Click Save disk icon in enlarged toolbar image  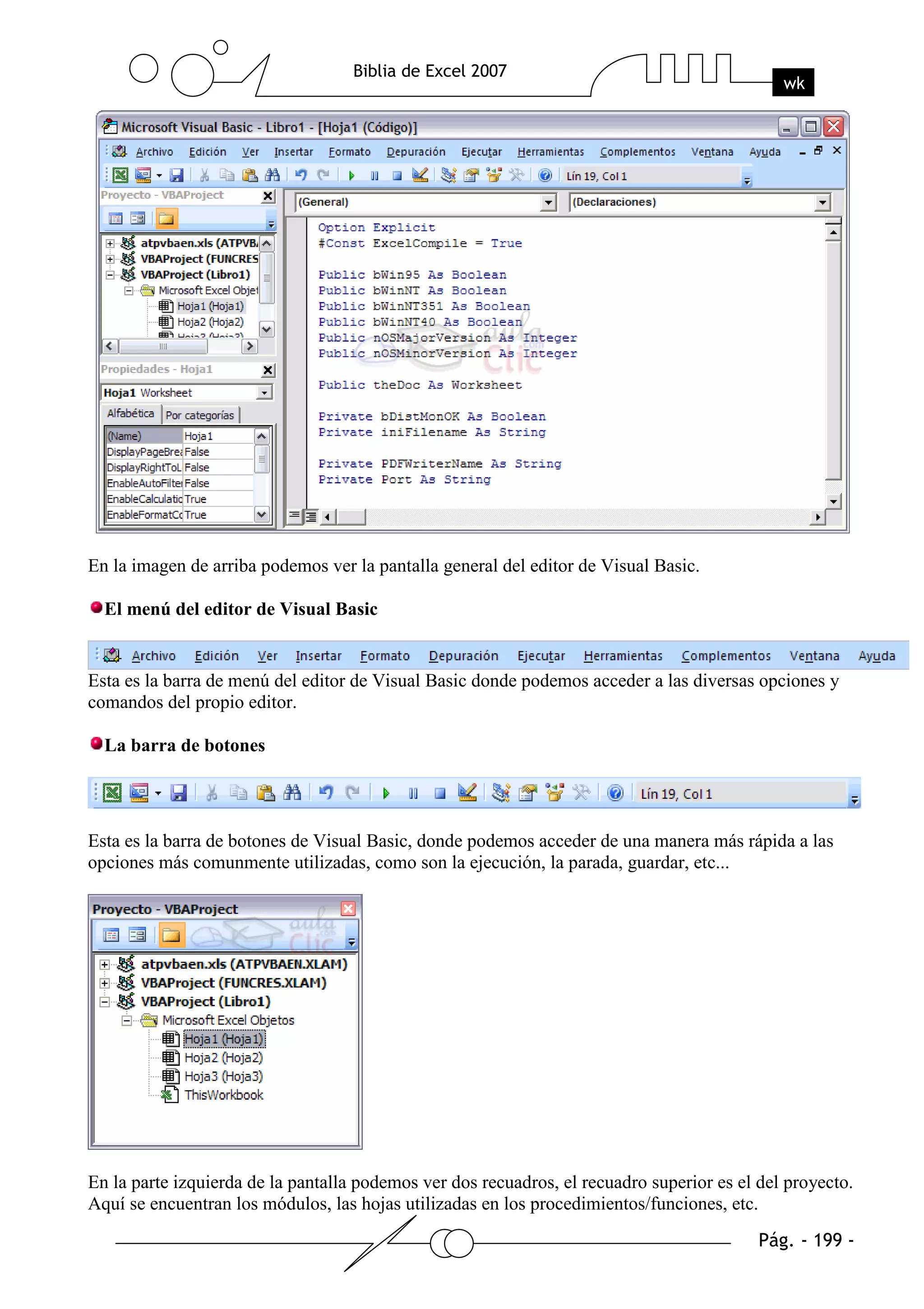coord(179,793)
